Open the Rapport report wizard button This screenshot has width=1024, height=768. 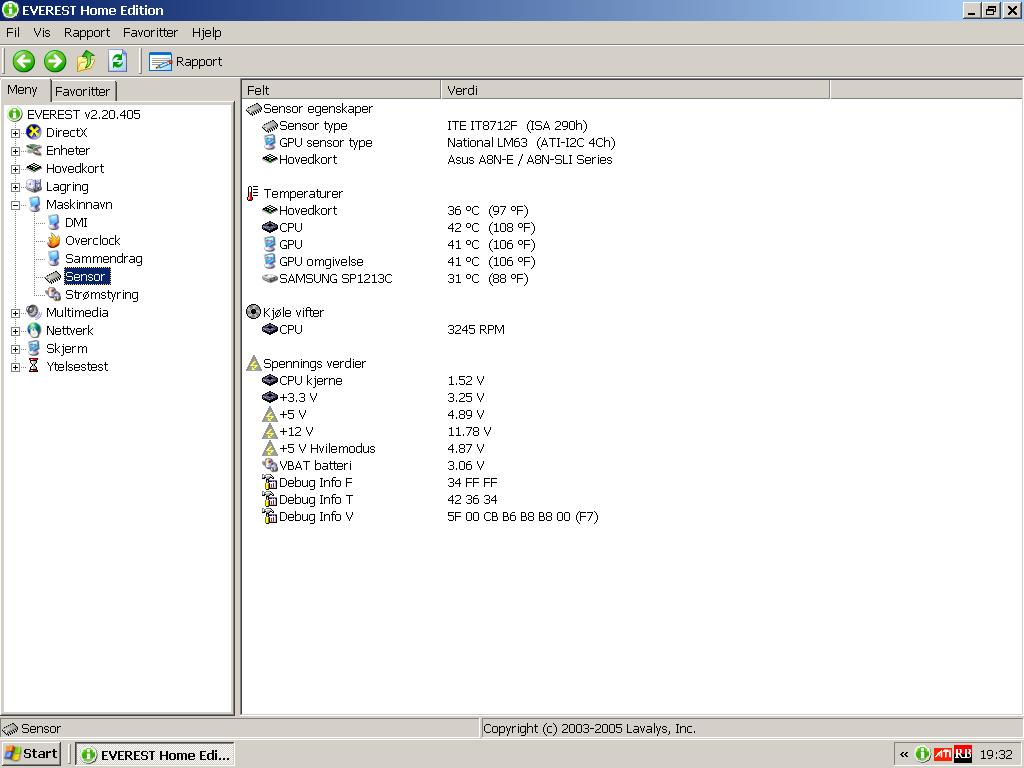tap(186, 61)
